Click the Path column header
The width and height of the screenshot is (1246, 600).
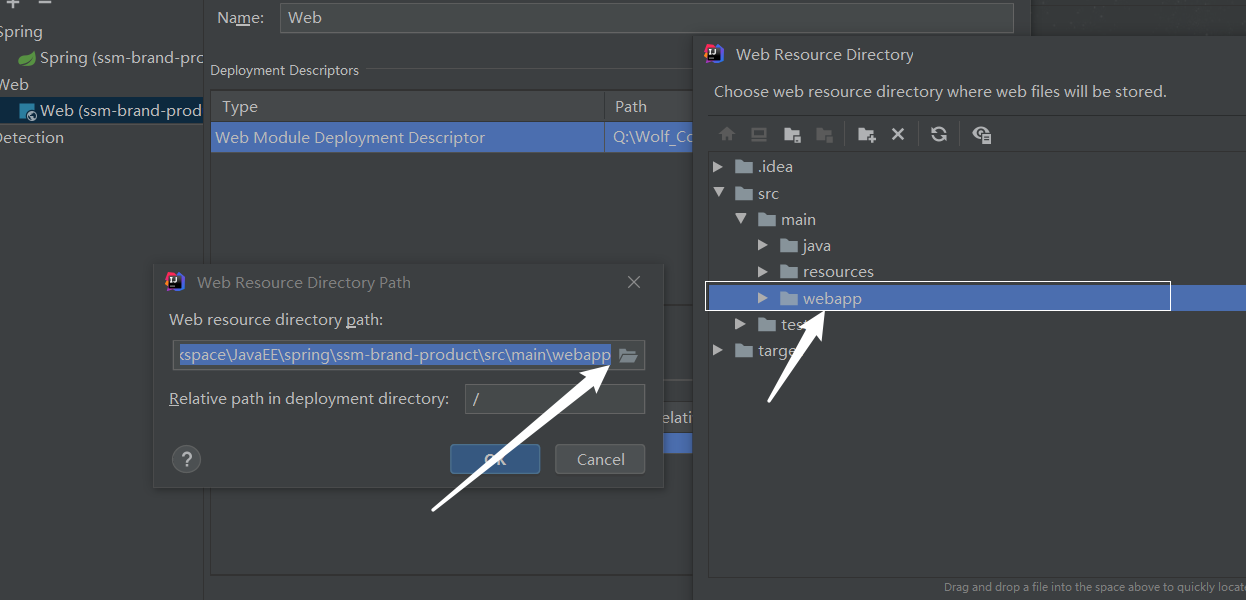(x=631, y=107)
